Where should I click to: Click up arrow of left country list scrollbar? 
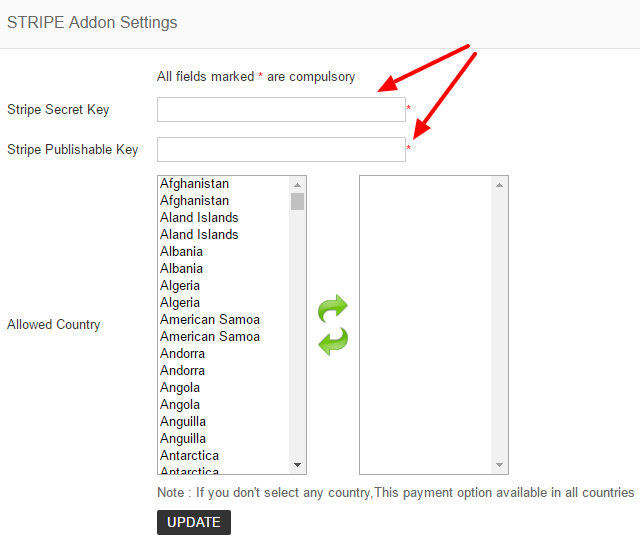(x=298, y=185)
